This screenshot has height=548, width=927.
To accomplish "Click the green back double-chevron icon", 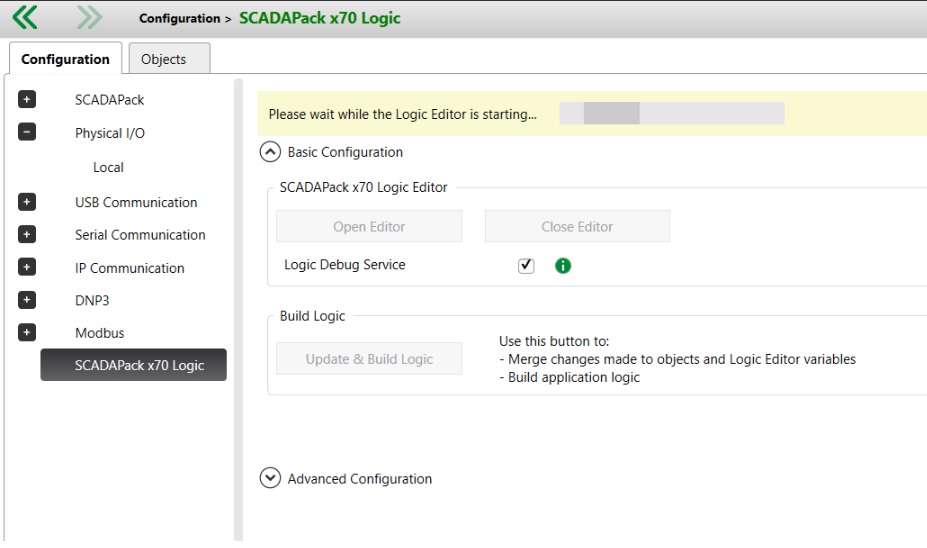I will (x=25, y=17).
